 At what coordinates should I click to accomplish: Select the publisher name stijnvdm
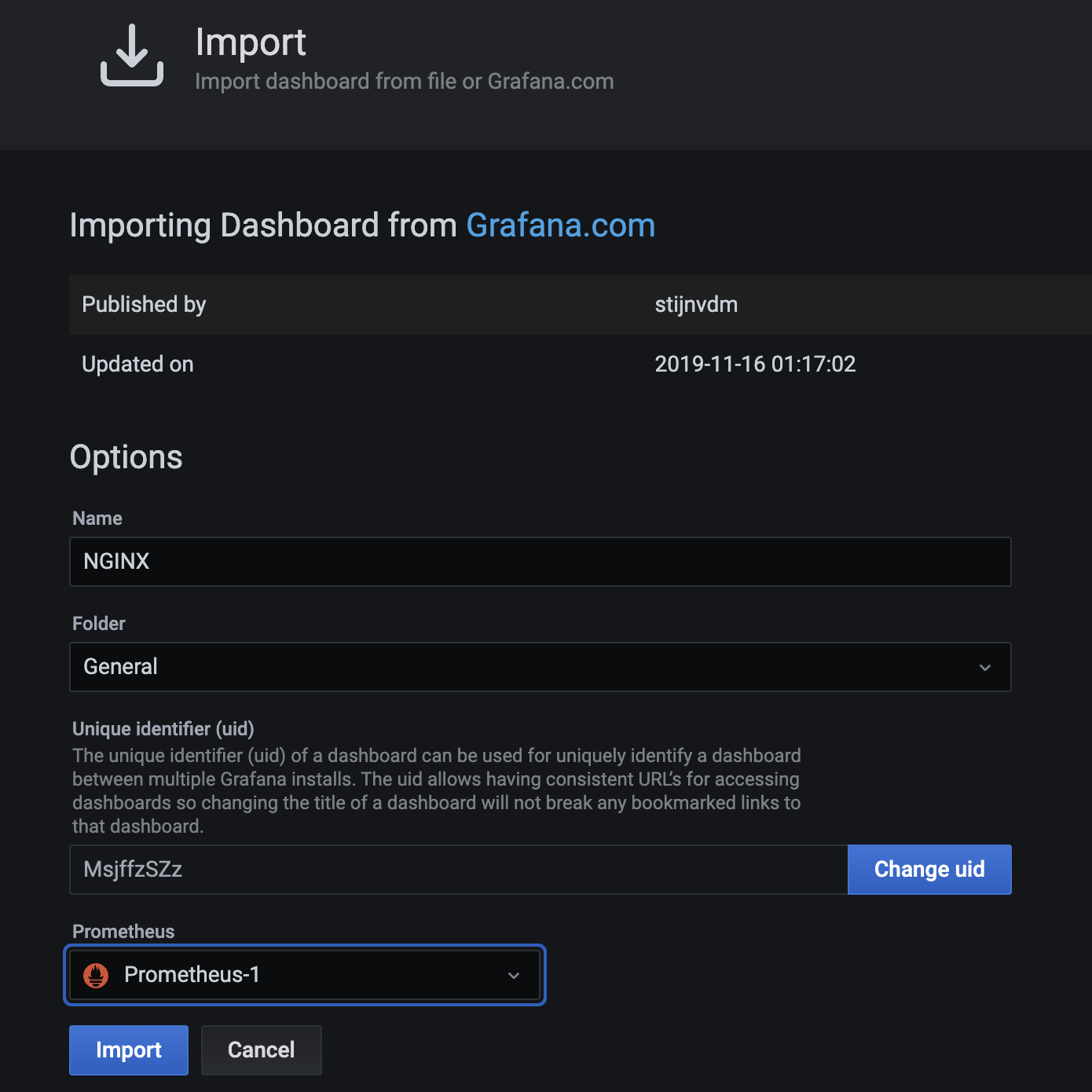[696, 305]
